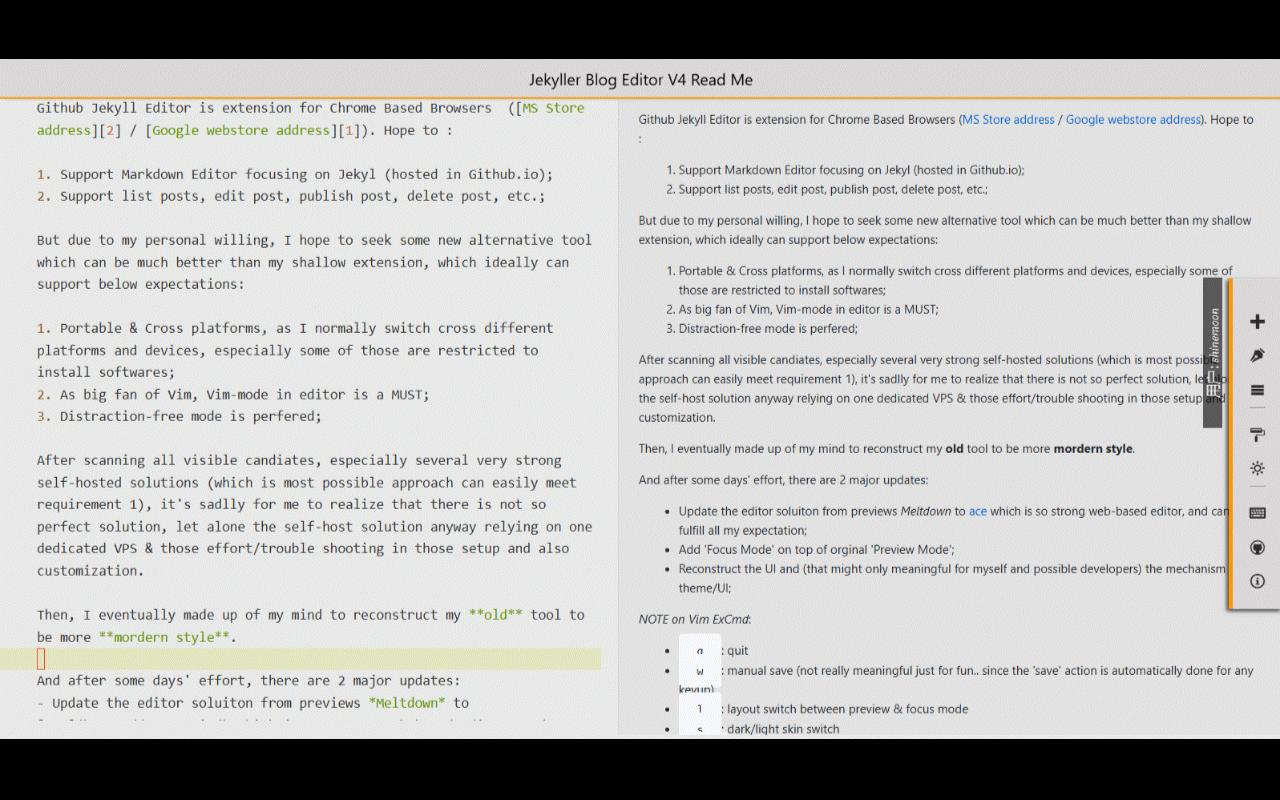Select the title Jekyller Blog Editor V4 Read Me

[x=641, y=80]
